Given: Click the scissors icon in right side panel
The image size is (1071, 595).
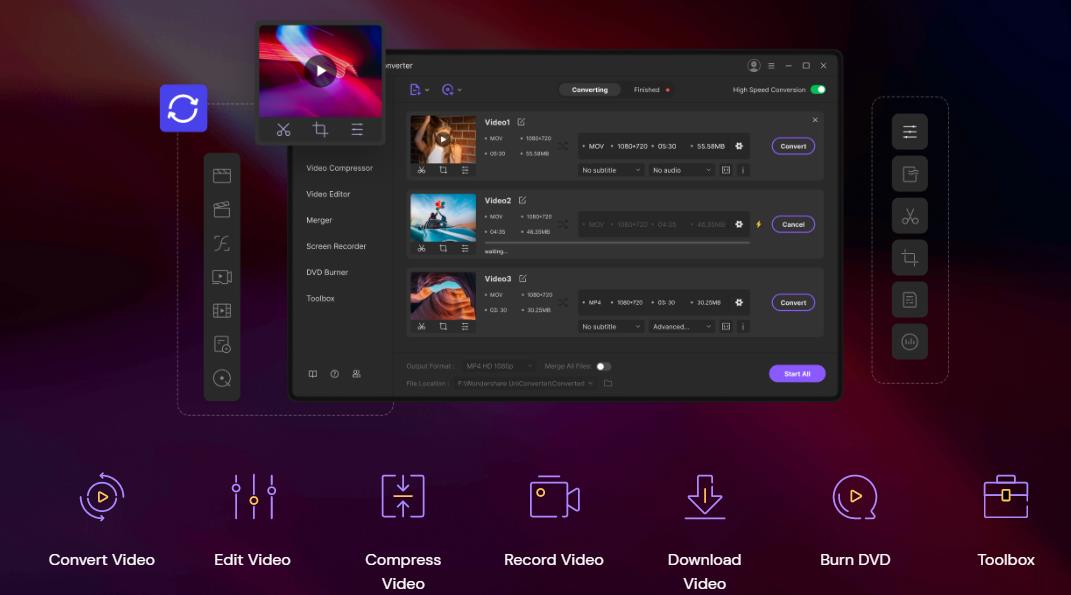Looking at the screenshot, I should coord(909,215).
